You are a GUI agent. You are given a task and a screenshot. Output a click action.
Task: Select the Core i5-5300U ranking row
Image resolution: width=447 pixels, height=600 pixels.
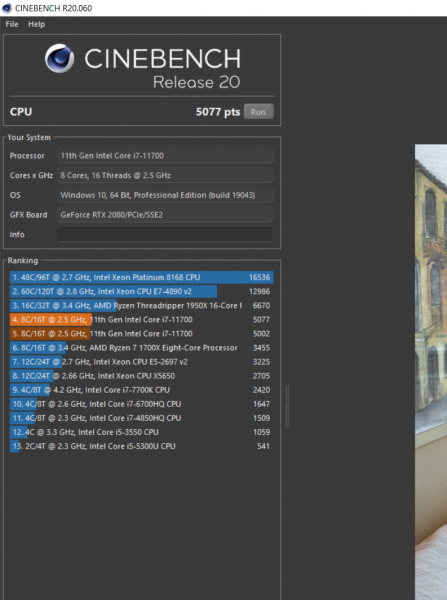click(142, 446)
